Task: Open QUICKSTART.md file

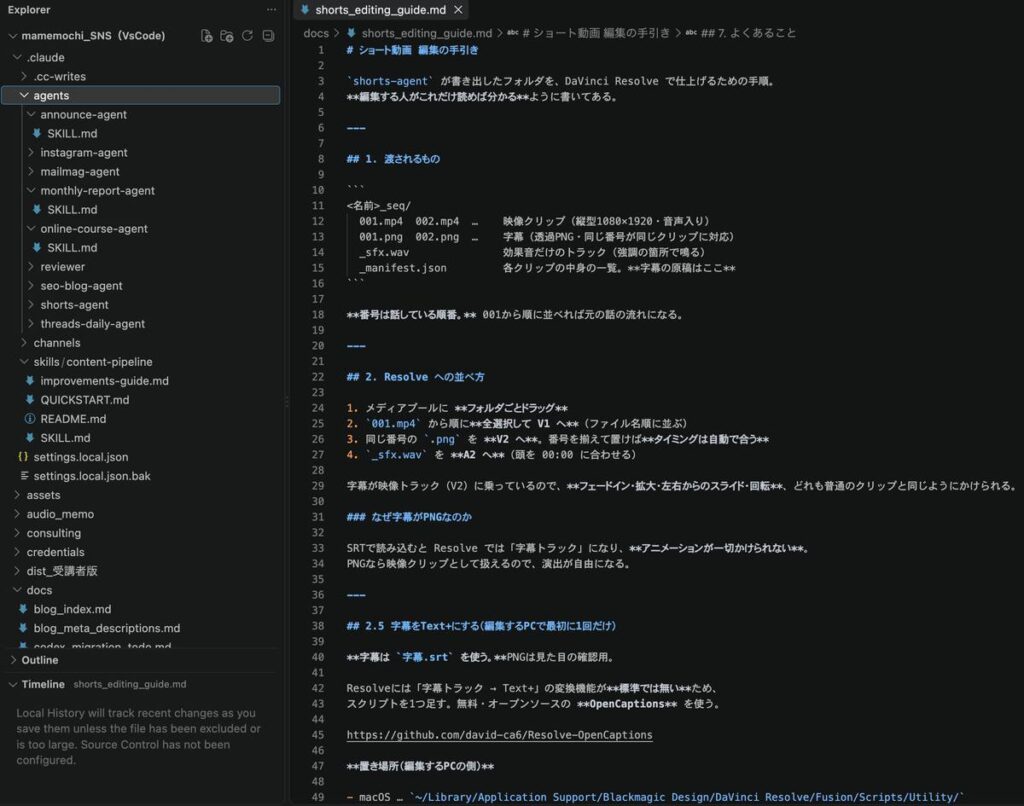Action: pyautogui.click(x=85, y=400)
